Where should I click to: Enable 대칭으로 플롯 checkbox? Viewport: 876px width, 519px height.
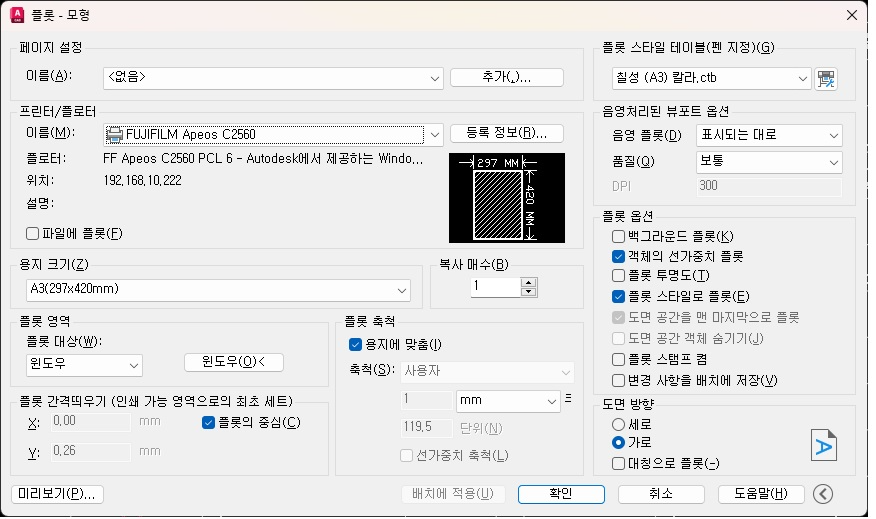tap(618, 463)
